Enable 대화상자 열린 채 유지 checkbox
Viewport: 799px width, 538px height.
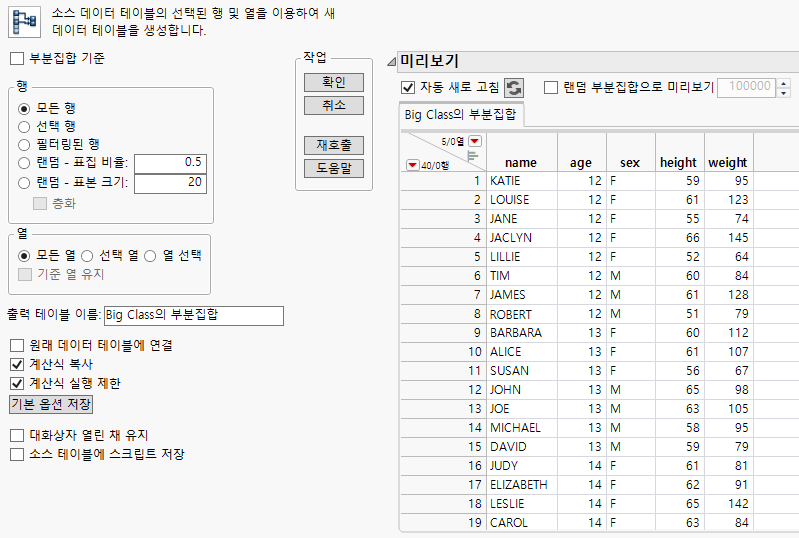(17, 435)
